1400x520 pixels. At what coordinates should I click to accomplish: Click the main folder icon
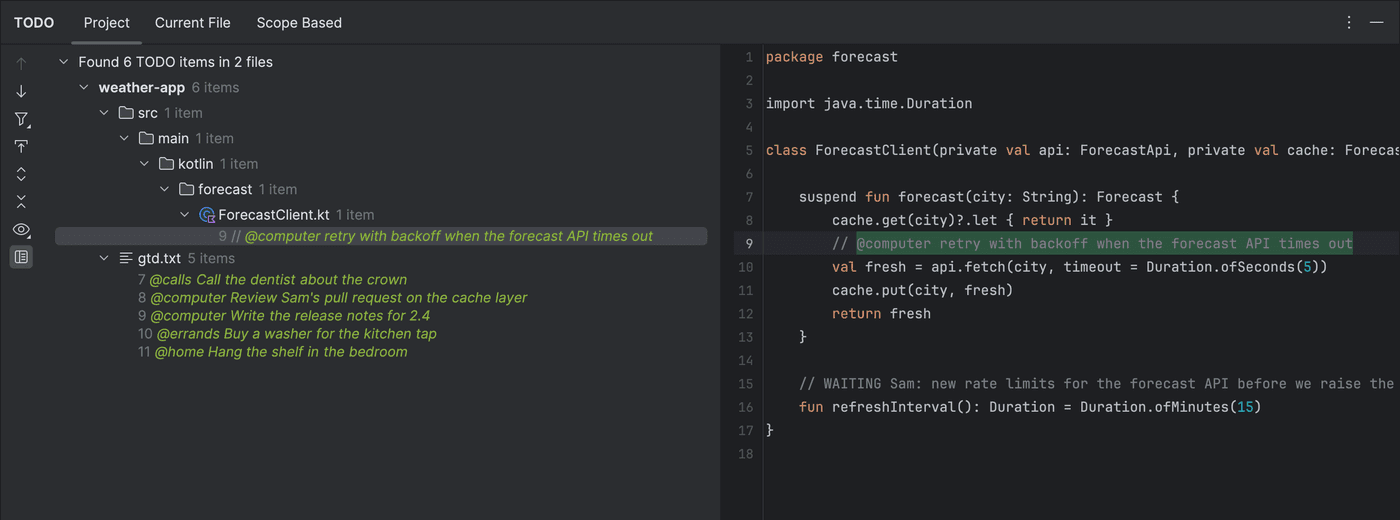pos(146,138)
